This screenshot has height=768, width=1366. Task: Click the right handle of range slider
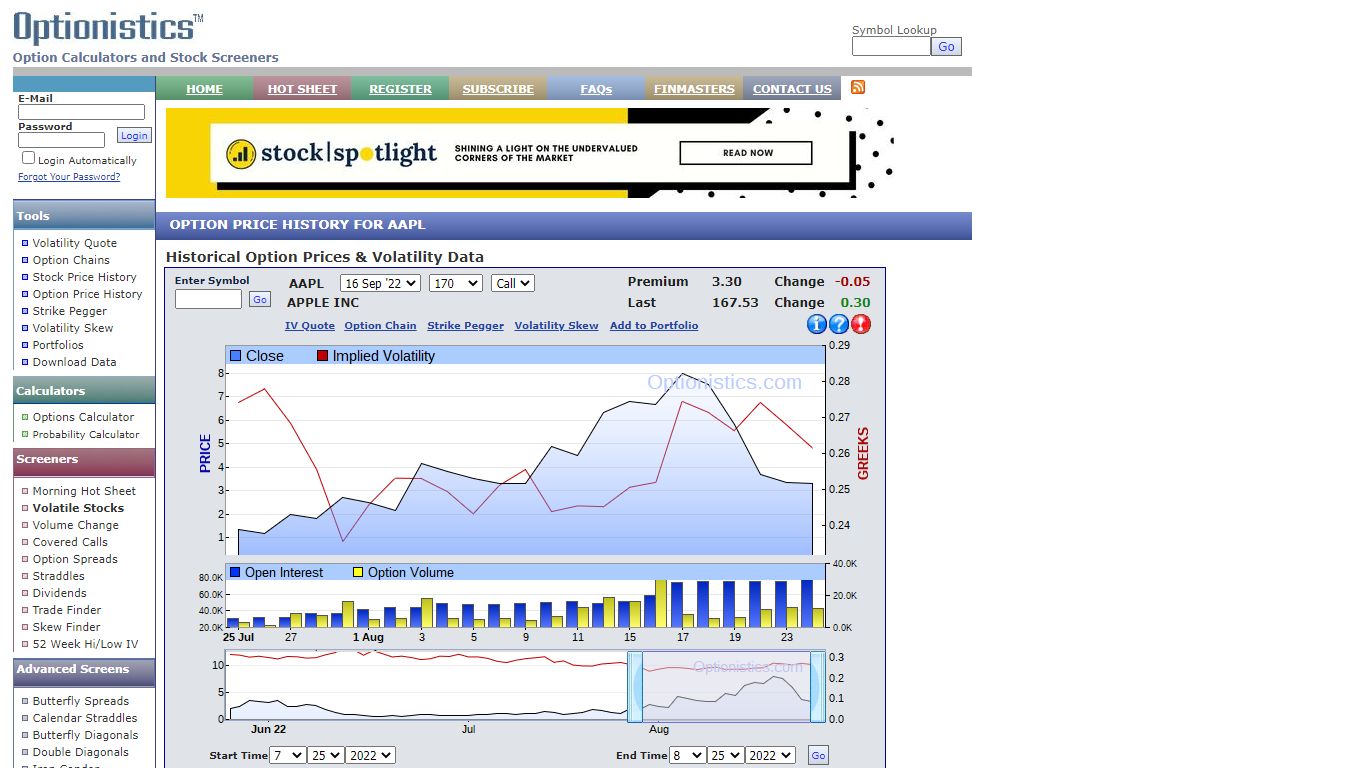[x=818, y=686]
